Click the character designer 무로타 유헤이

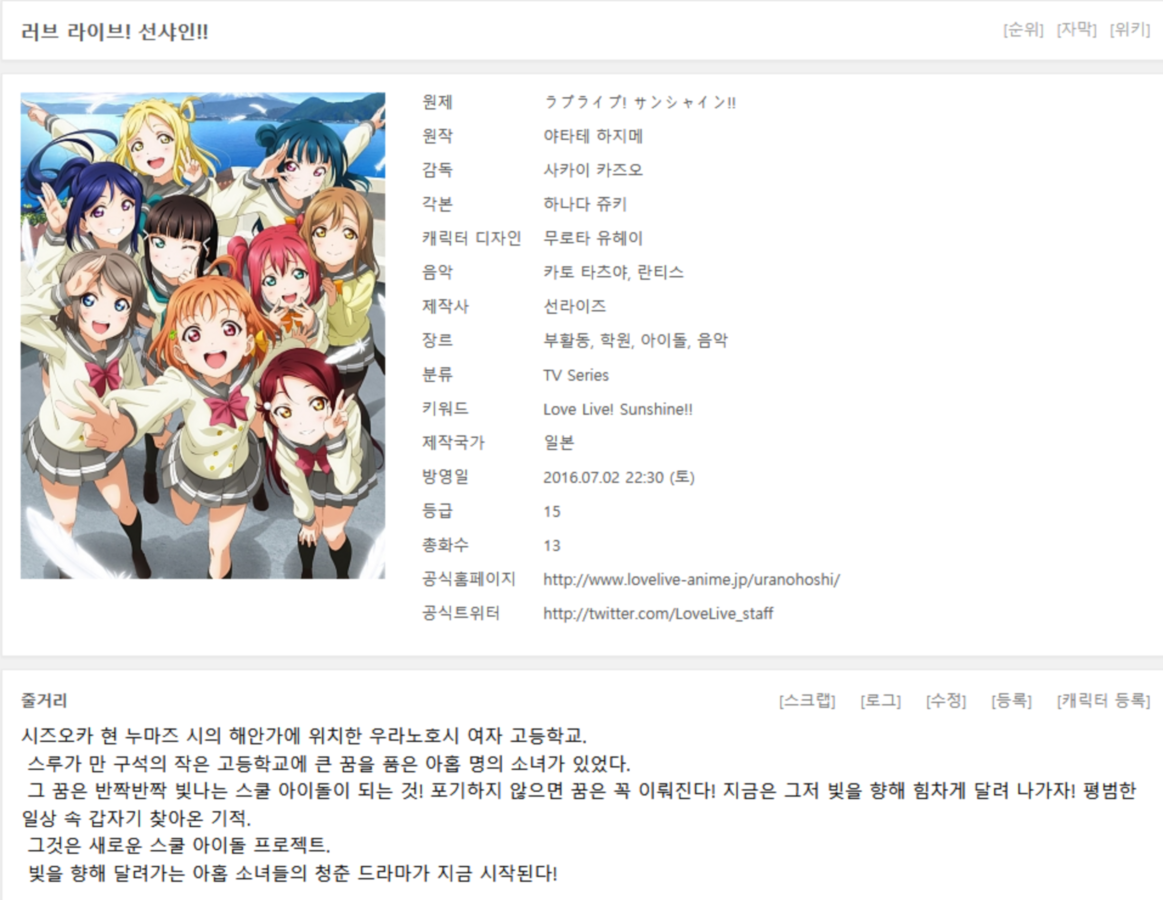coord(593,238)
